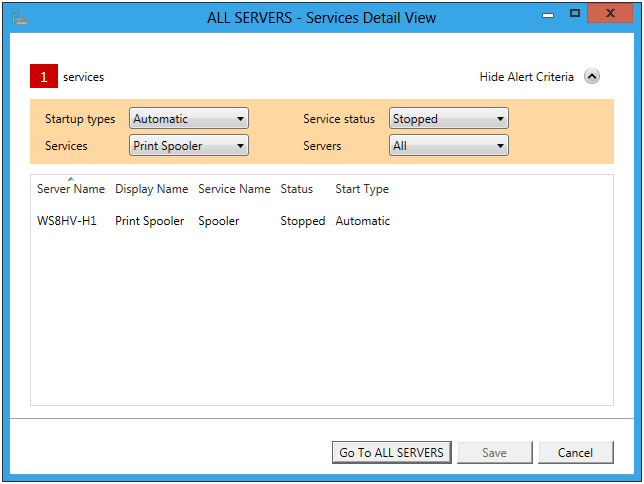The image size is (644, 484).
Task: Expand the Services Print Spooler dropdown
Action: point(189,145)
